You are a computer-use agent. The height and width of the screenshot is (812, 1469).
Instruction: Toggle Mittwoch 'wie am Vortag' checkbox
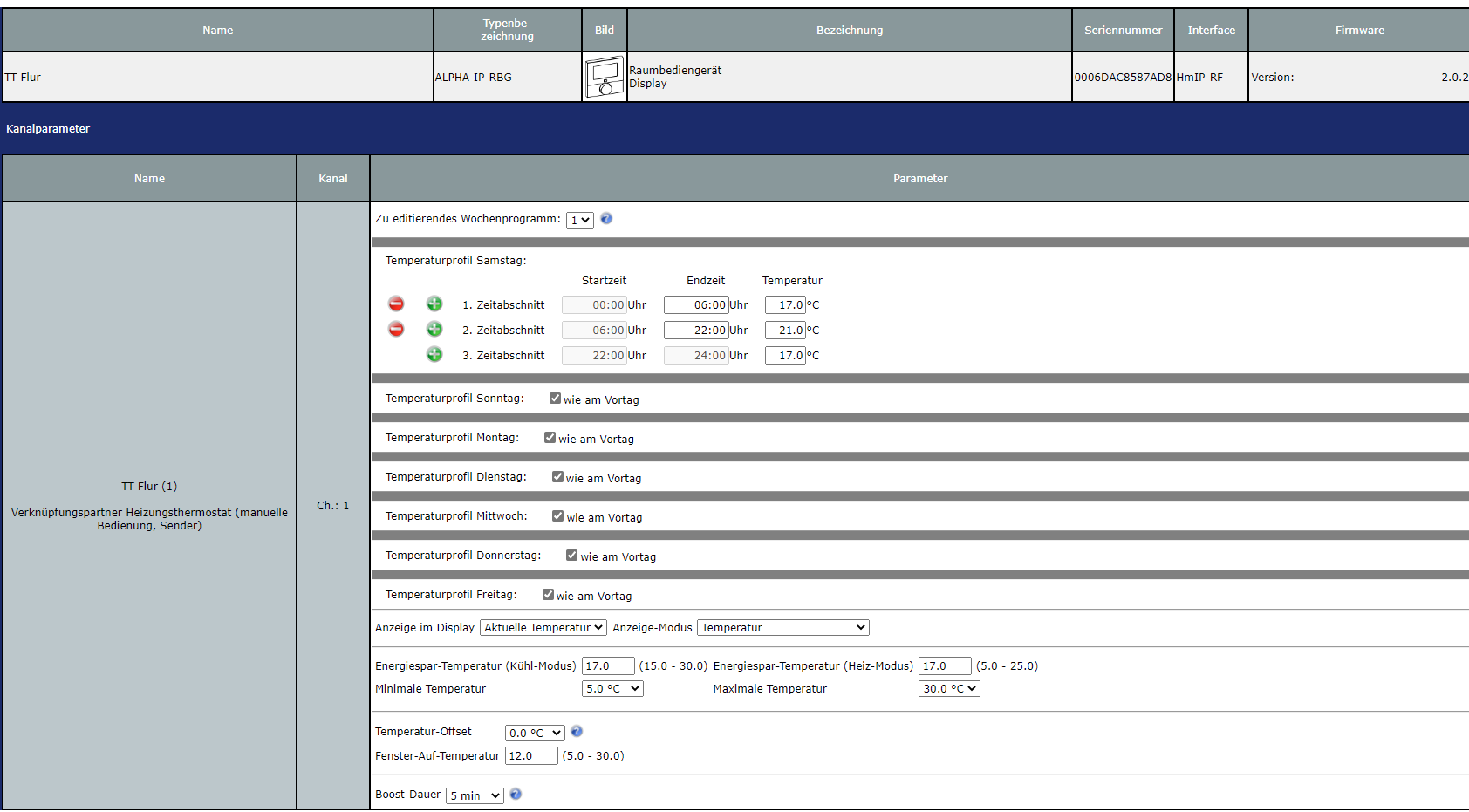click(557, 515)
